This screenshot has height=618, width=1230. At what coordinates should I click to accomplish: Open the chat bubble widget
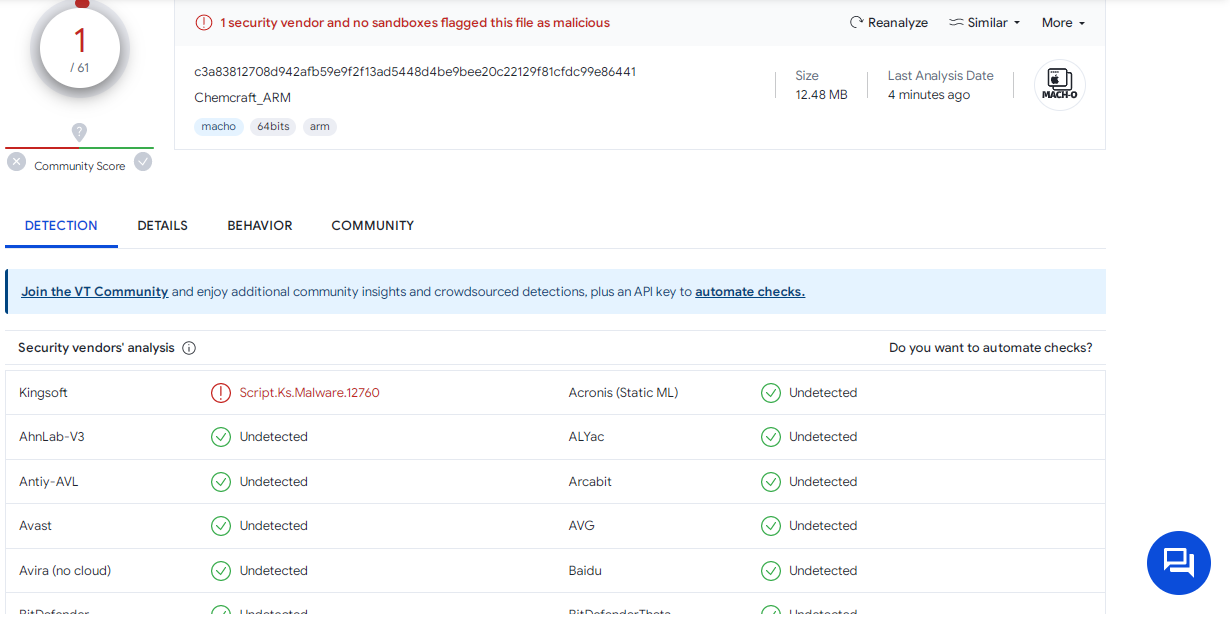[x=1178, y=563]
